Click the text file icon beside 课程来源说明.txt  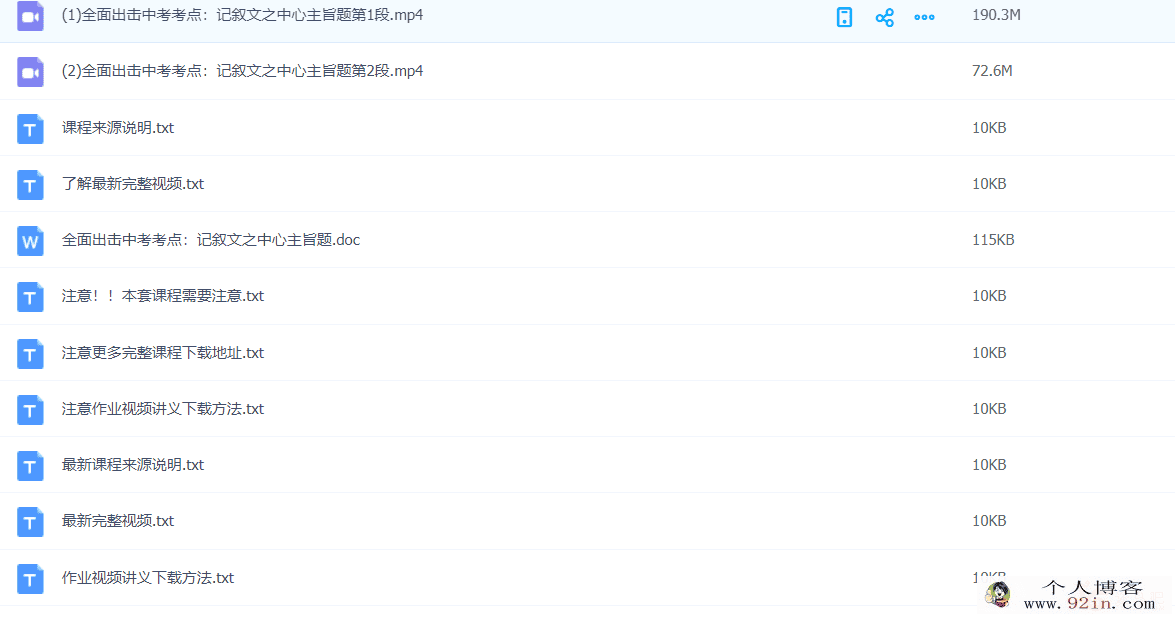point(30,129)
